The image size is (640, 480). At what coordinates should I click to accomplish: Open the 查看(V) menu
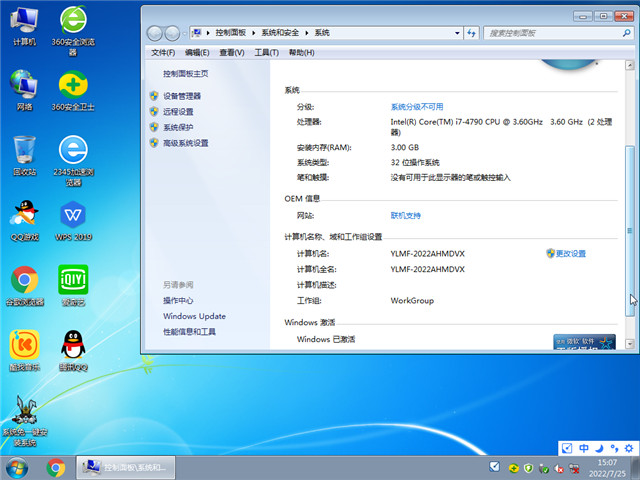(x=232, y=53)
